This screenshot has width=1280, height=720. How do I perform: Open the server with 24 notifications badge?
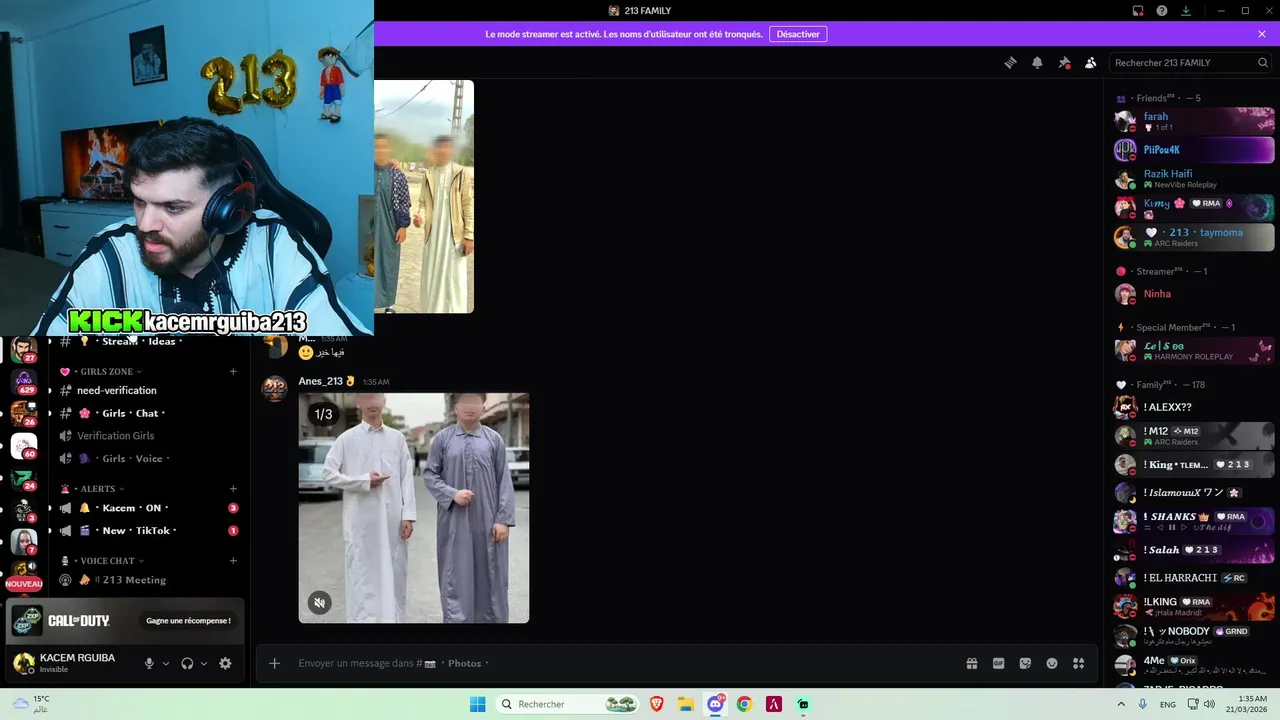click(x=24, y=478)
